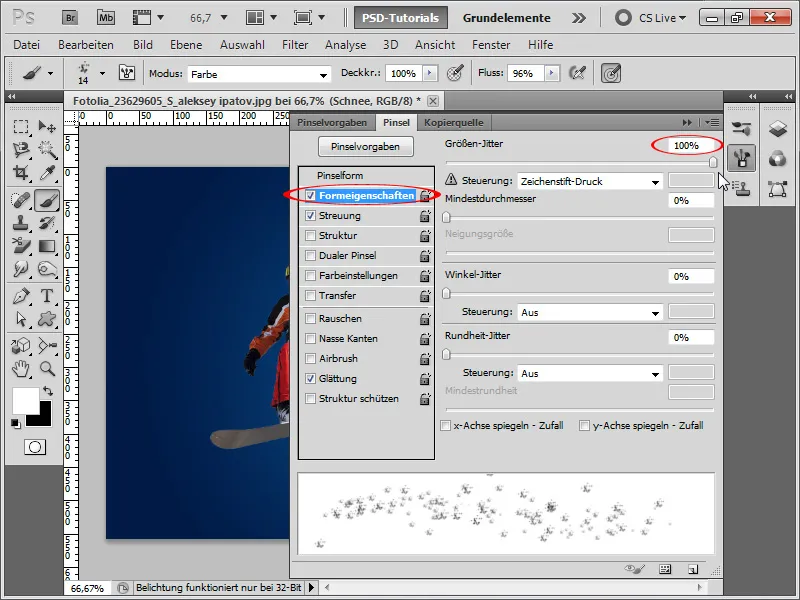800x600 pixels.
Task: Toggle Quick Mask mode icon
Action: [35, 447]
